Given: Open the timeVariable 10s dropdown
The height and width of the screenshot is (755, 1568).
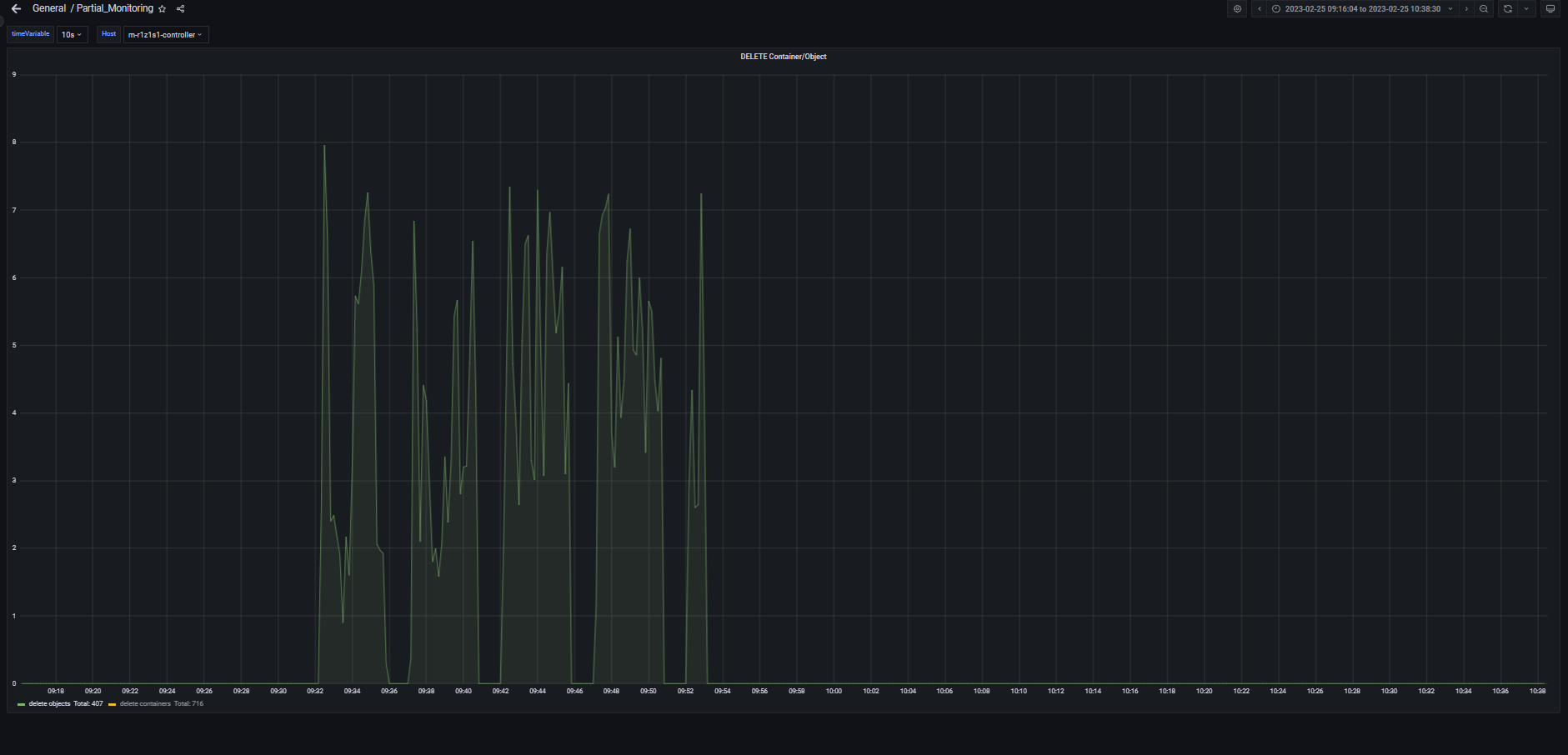Looking at the screenshot, I should point(72,35).
